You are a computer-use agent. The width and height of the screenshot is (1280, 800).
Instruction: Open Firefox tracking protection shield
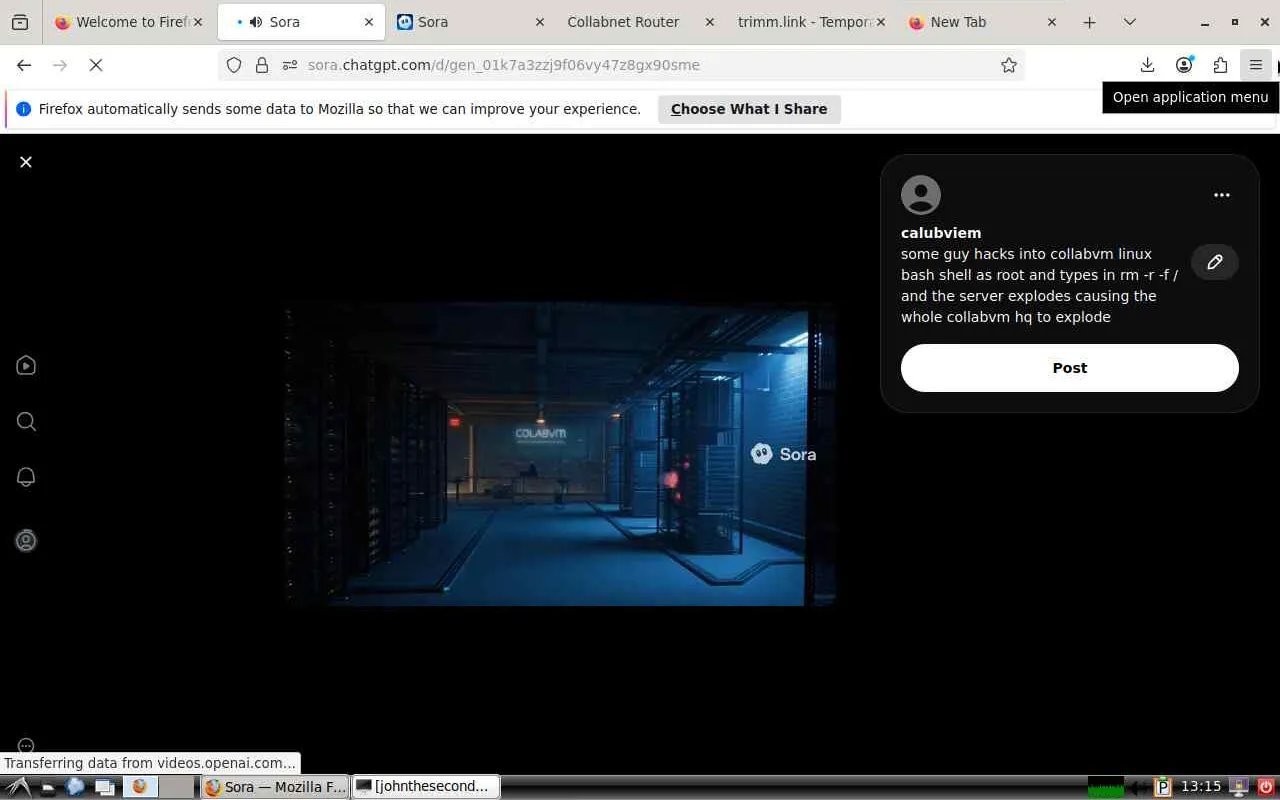(234, 65)
